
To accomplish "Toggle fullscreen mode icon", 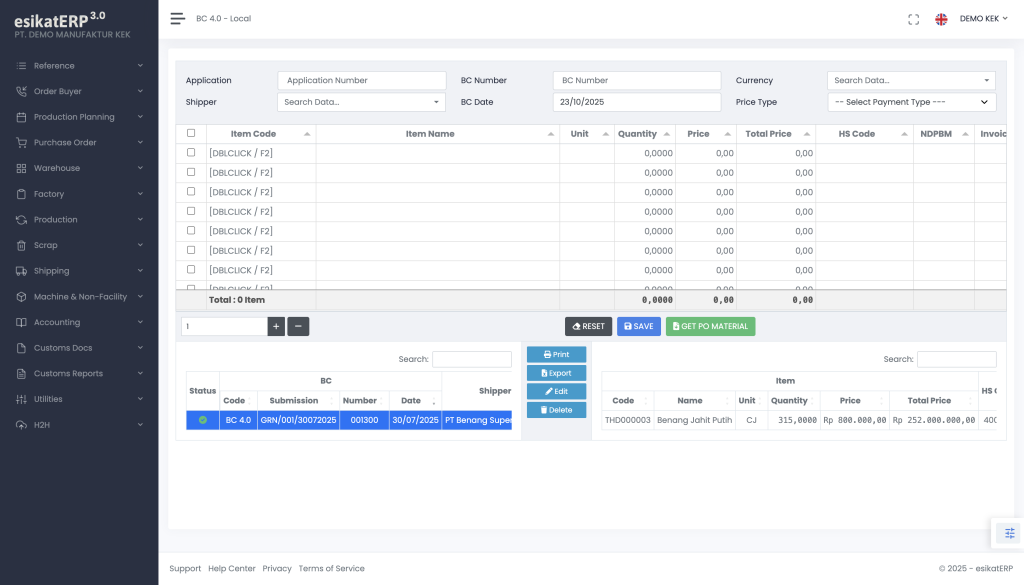I will (913, 19).
